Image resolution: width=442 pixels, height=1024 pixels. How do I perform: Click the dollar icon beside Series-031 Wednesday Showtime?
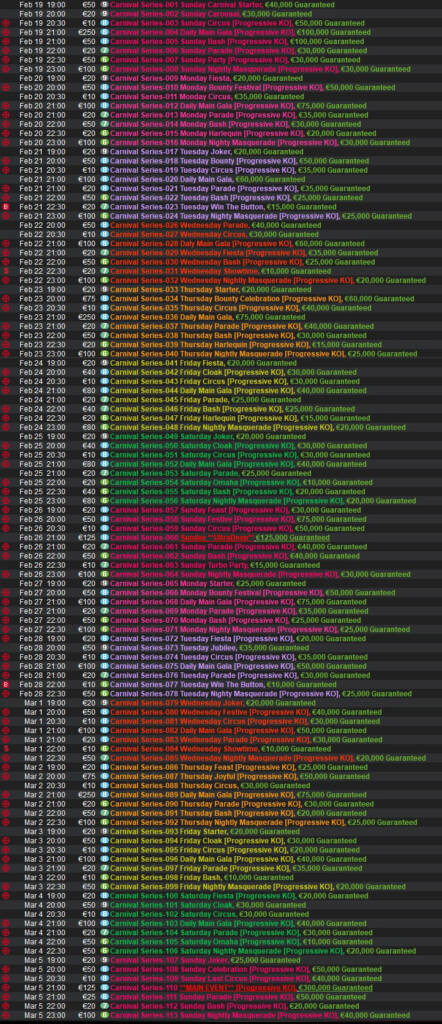[x=6, y=271]
